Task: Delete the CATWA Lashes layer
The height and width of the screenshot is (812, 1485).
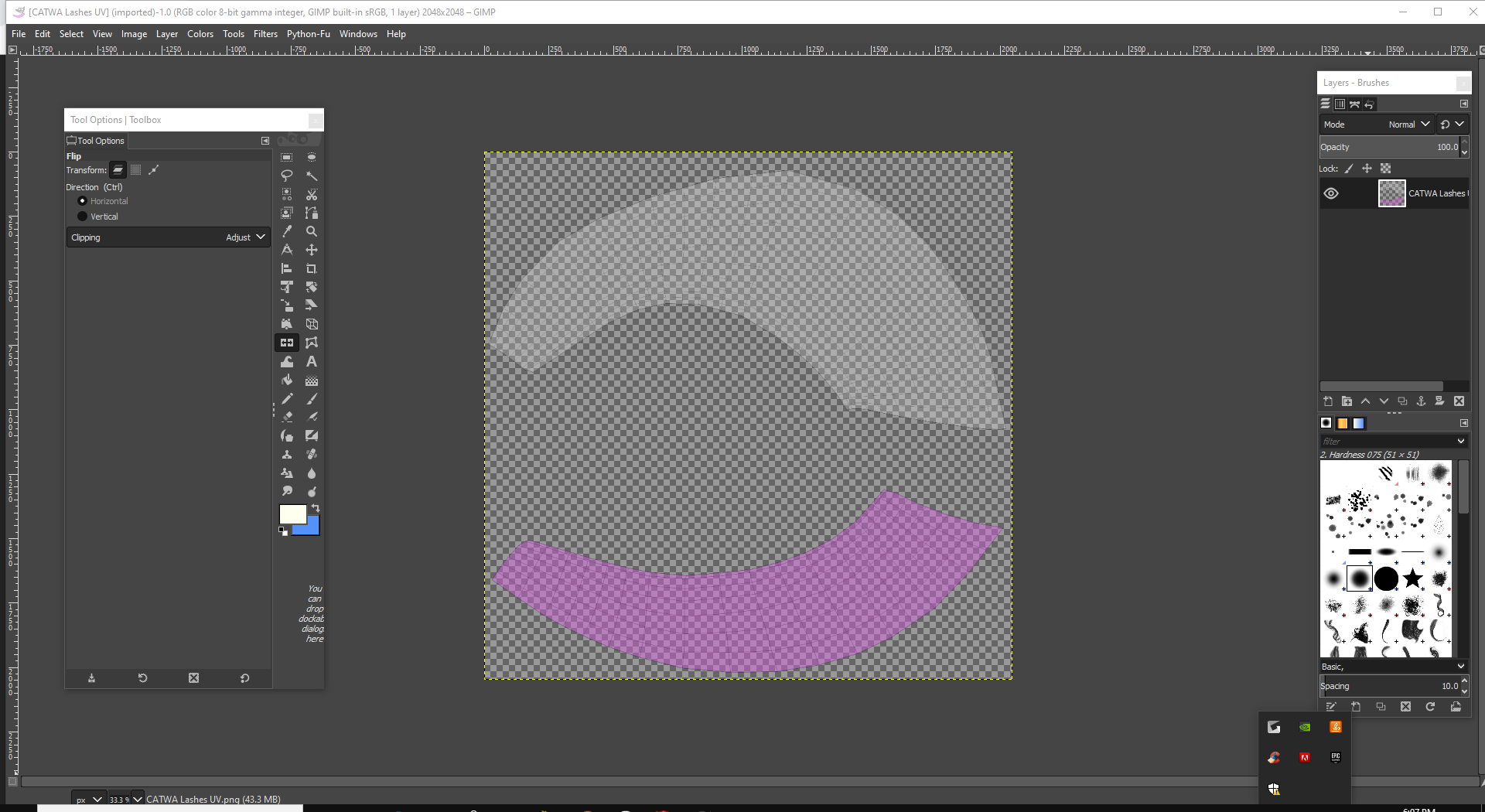Action: coord(1459,401)
